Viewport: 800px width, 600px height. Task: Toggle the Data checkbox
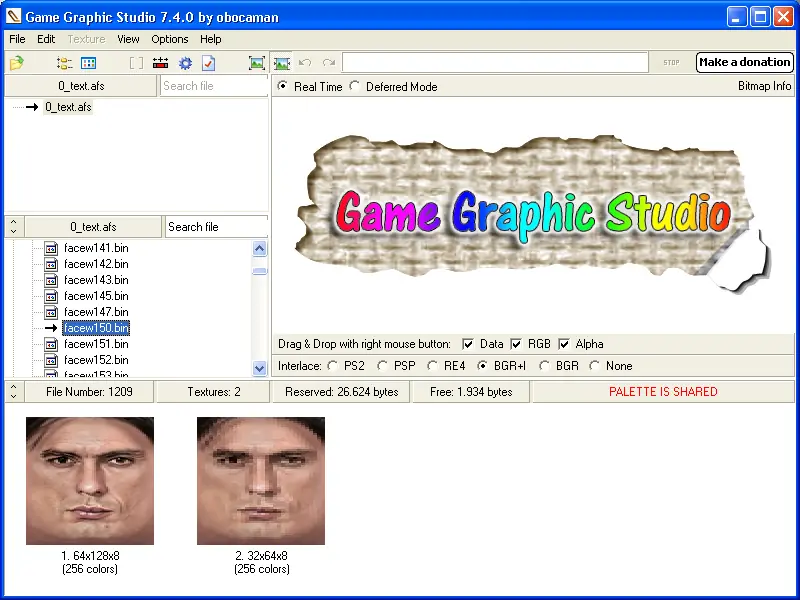pos(468,344)
